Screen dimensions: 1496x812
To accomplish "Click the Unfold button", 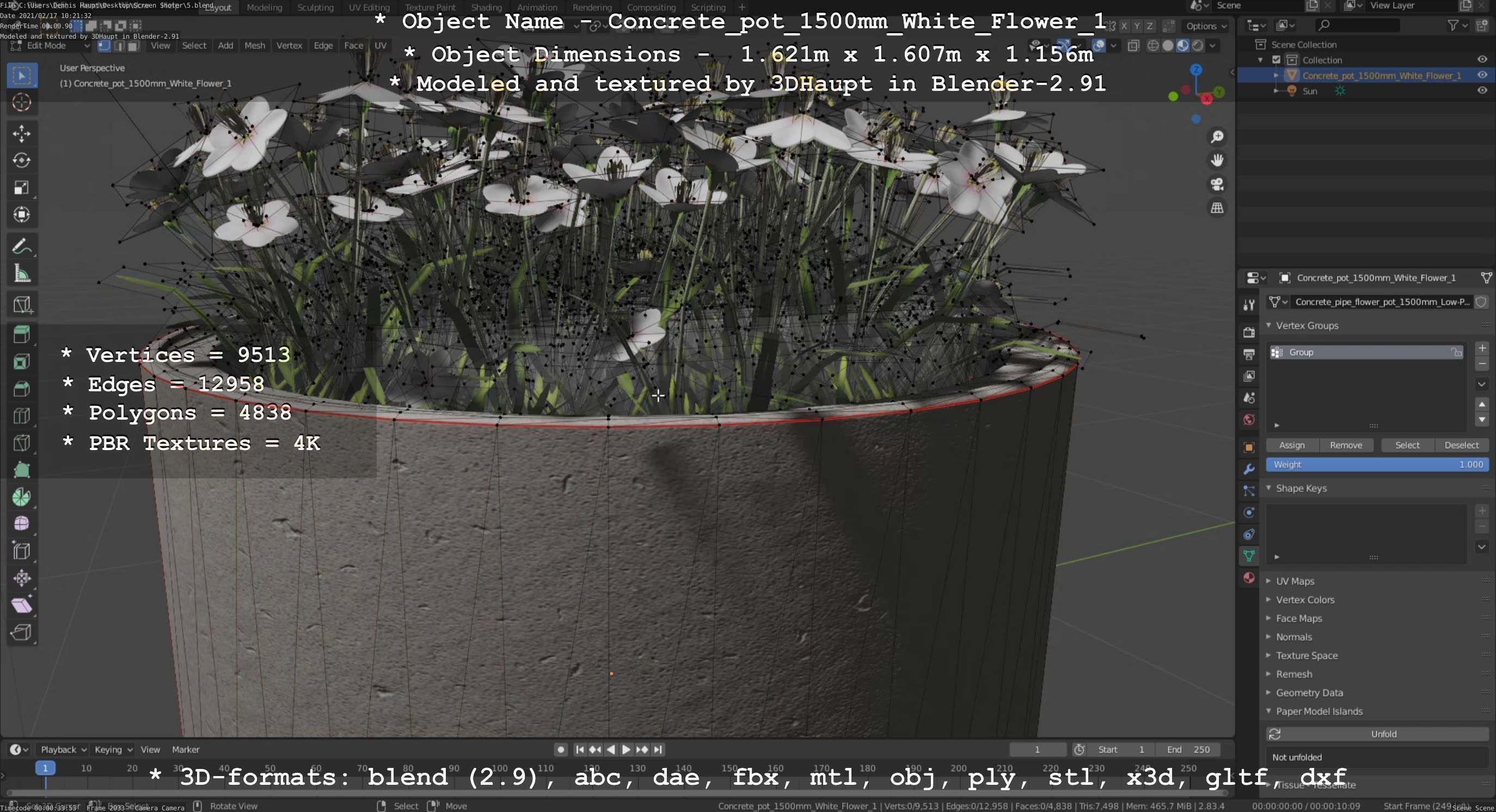I will pos(1377,734).
